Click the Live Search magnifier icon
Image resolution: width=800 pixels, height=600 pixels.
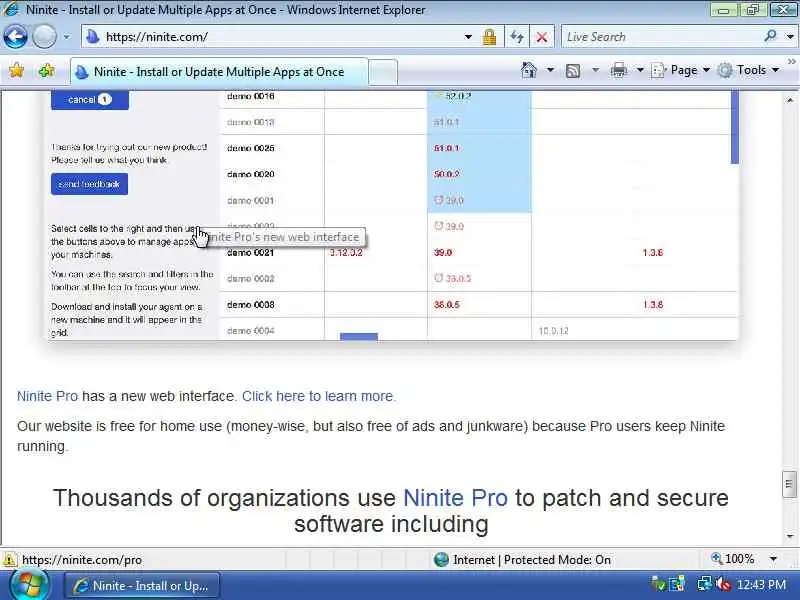tap(770, 36)
